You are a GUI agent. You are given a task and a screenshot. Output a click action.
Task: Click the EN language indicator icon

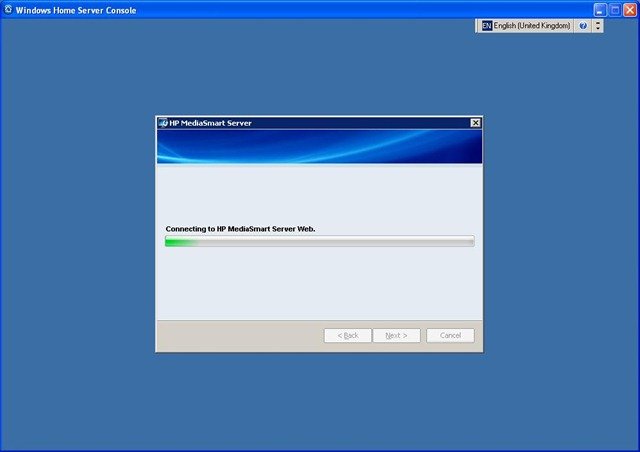pyautogui.click(x=487, y=26)
